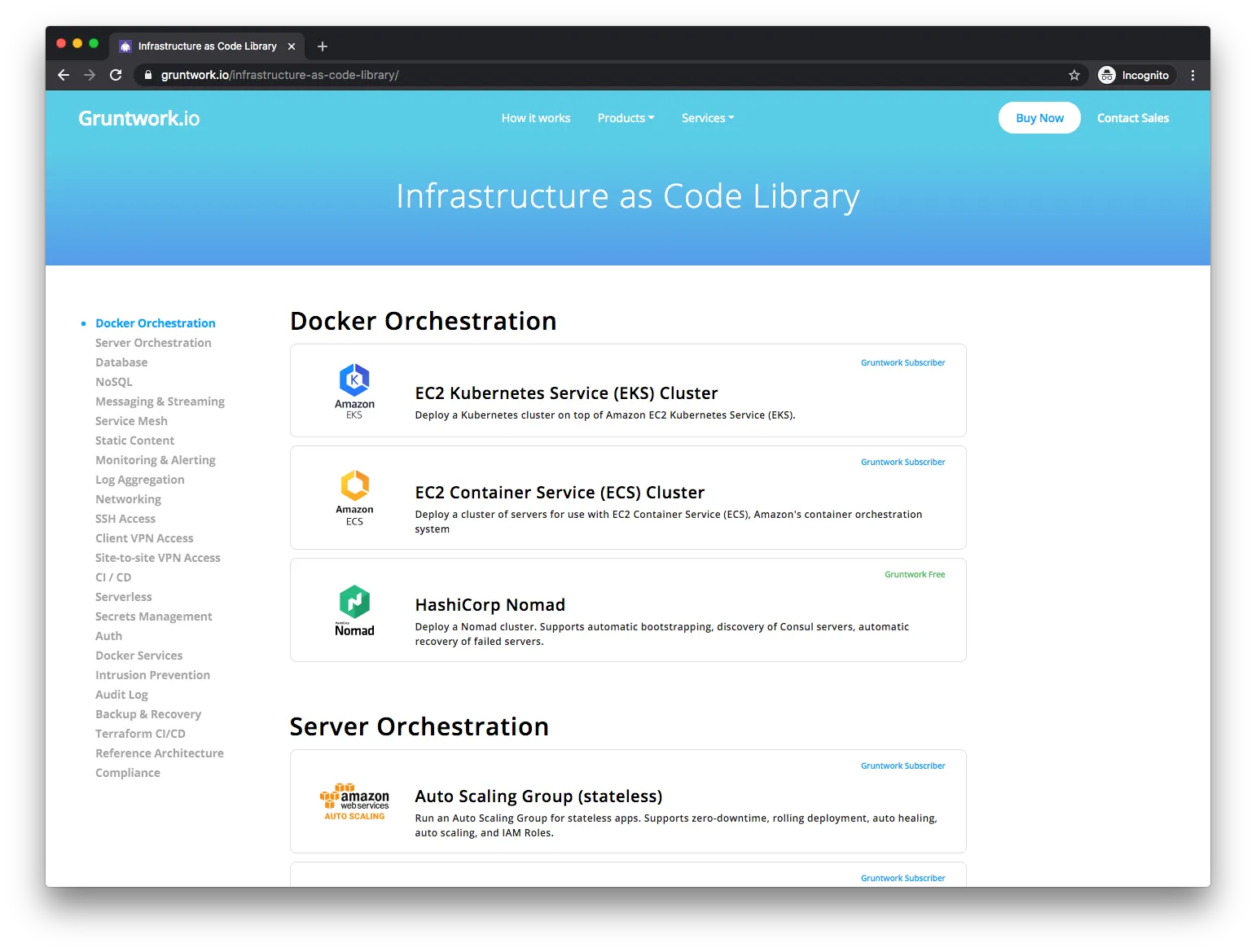Click the EKS card description text
1256x952 pixels.
coord(605,415)
